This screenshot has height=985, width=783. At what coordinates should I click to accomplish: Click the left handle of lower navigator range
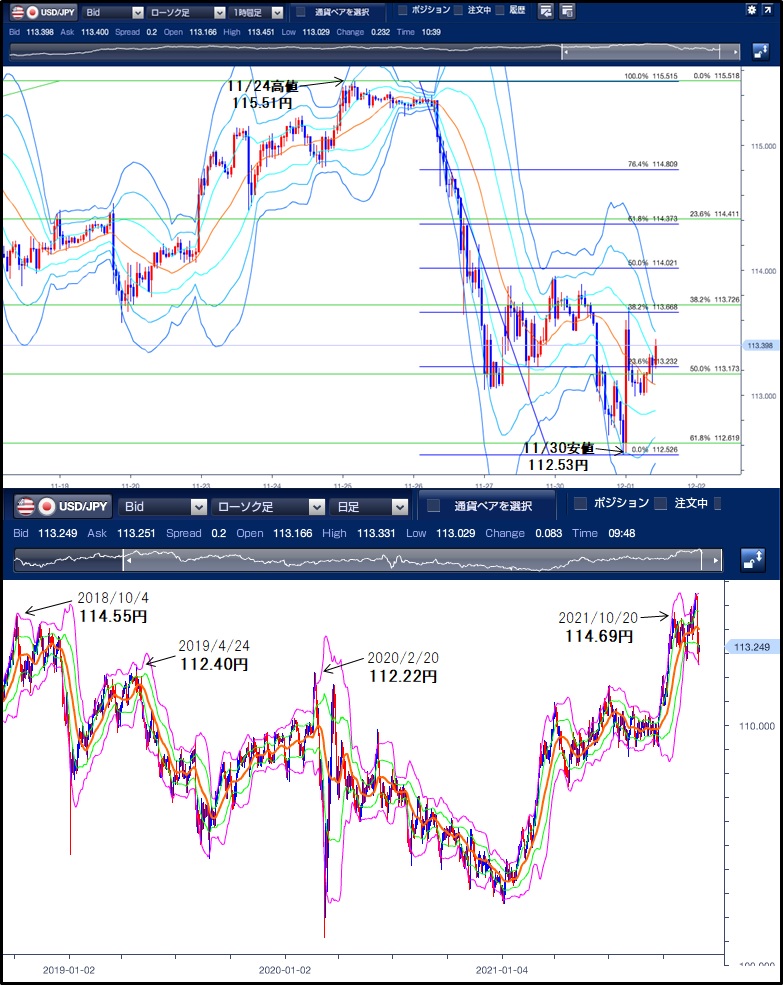(127, 560)
